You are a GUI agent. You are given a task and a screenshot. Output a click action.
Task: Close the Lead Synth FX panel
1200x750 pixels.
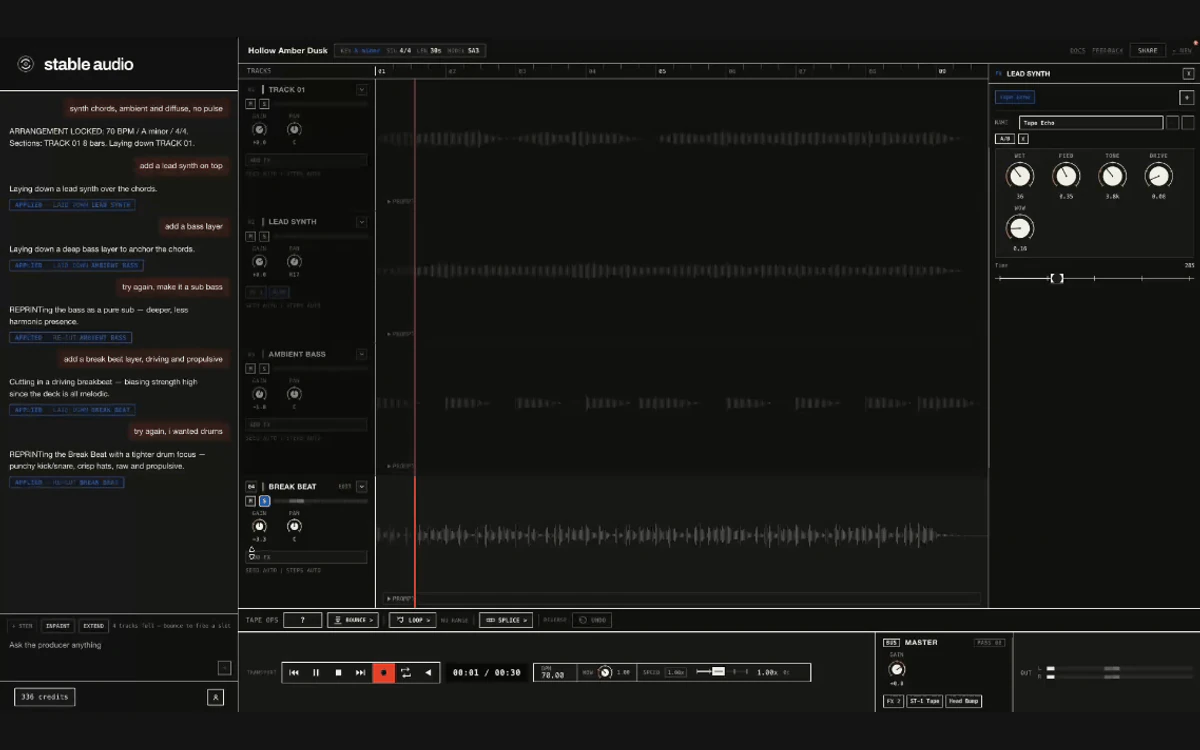[x=1188, y=74]
